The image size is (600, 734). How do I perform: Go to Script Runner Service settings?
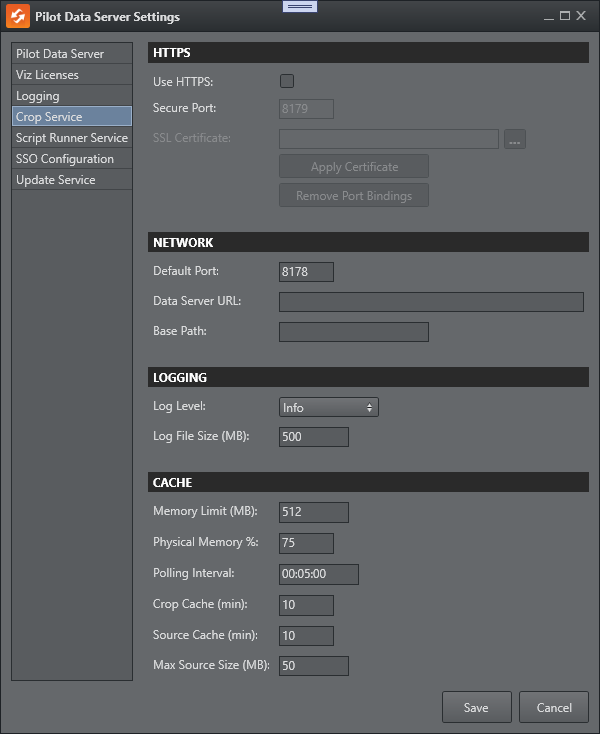[x=71, y=138]
